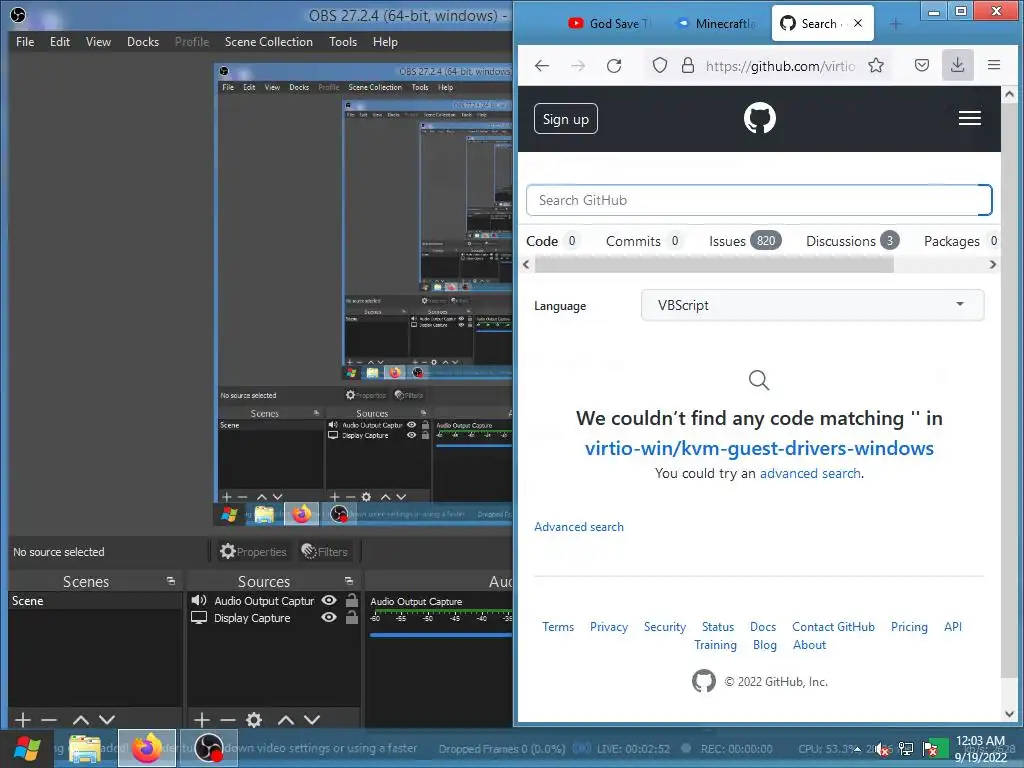This screenshot has width=1024, height=768.
Task: Click the OBS source Properties button
Action: (x=253, y=551)
